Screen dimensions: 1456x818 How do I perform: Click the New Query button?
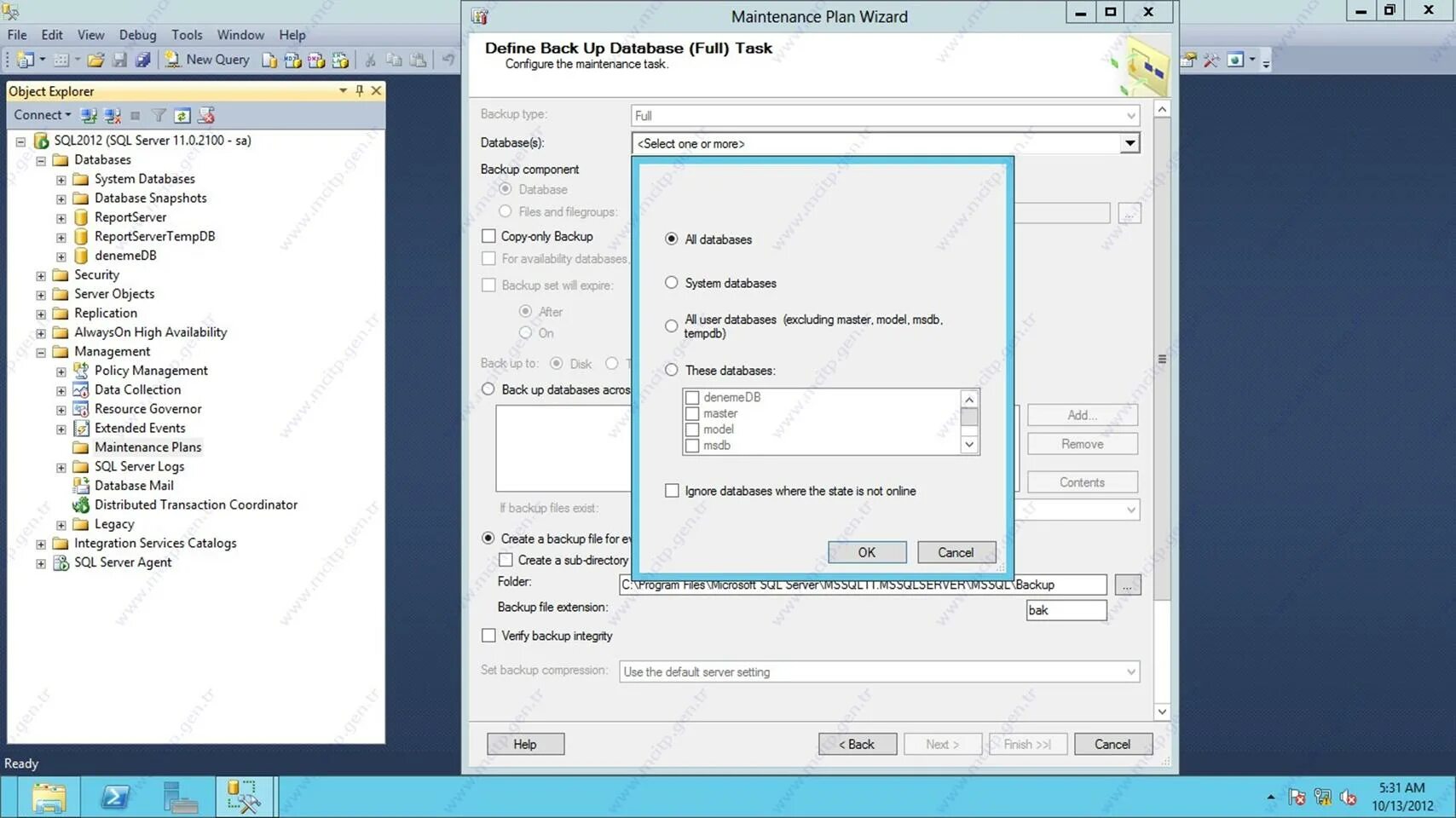click(x=207, y=60)
